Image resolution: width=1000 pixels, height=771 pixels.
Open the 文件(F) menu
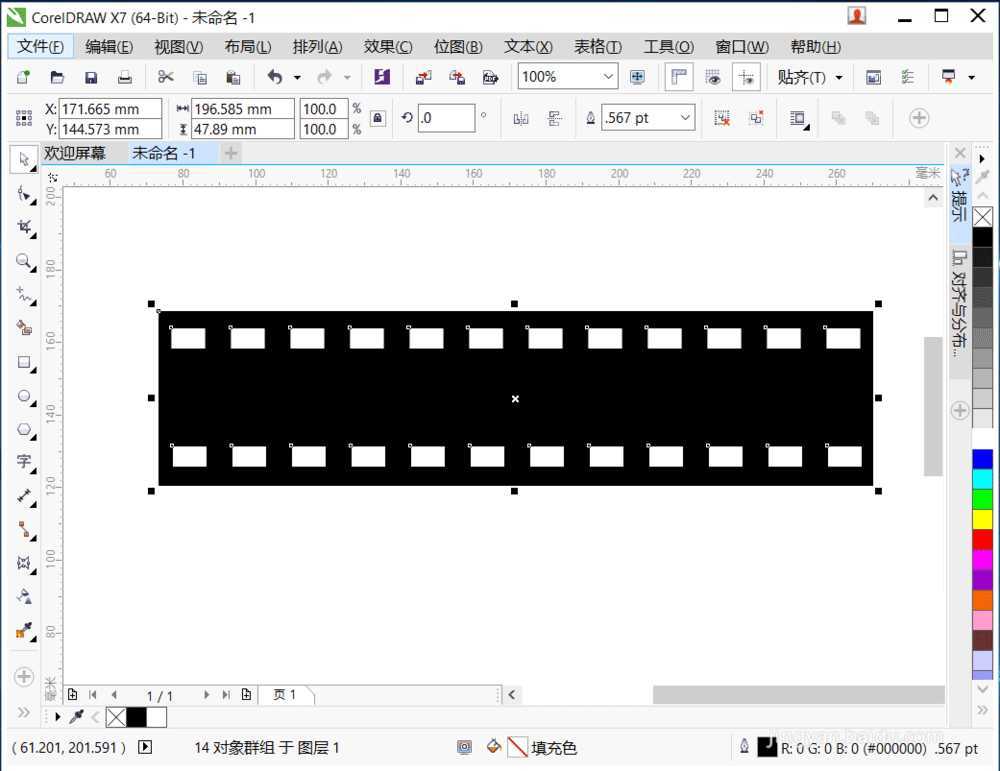[40, 46]
